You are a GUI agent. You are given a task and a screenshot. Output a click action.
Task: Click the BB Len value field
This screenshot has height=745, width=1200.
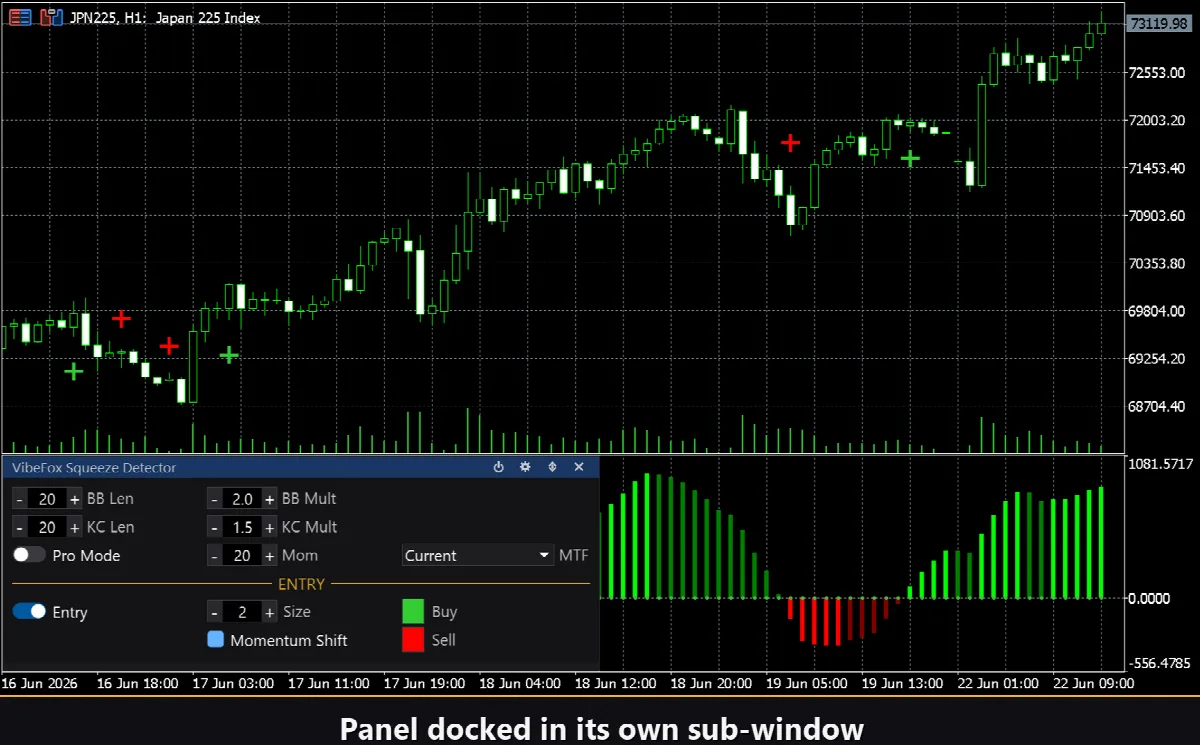click(47, 499)
